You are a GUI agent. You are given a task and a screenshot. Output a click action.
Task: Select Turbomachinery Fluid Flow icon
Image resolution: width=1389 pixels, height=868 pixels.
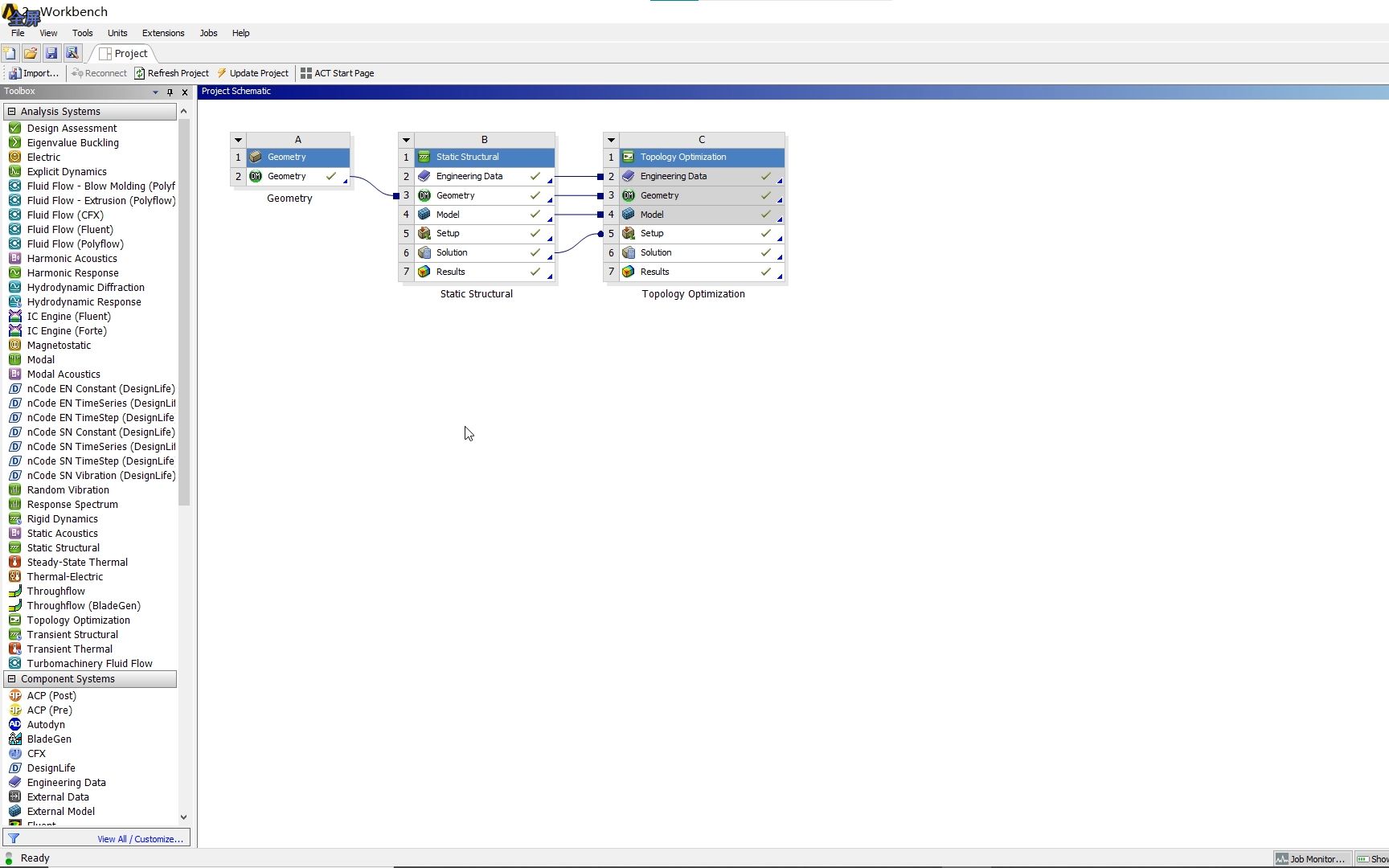coord(14,663)
